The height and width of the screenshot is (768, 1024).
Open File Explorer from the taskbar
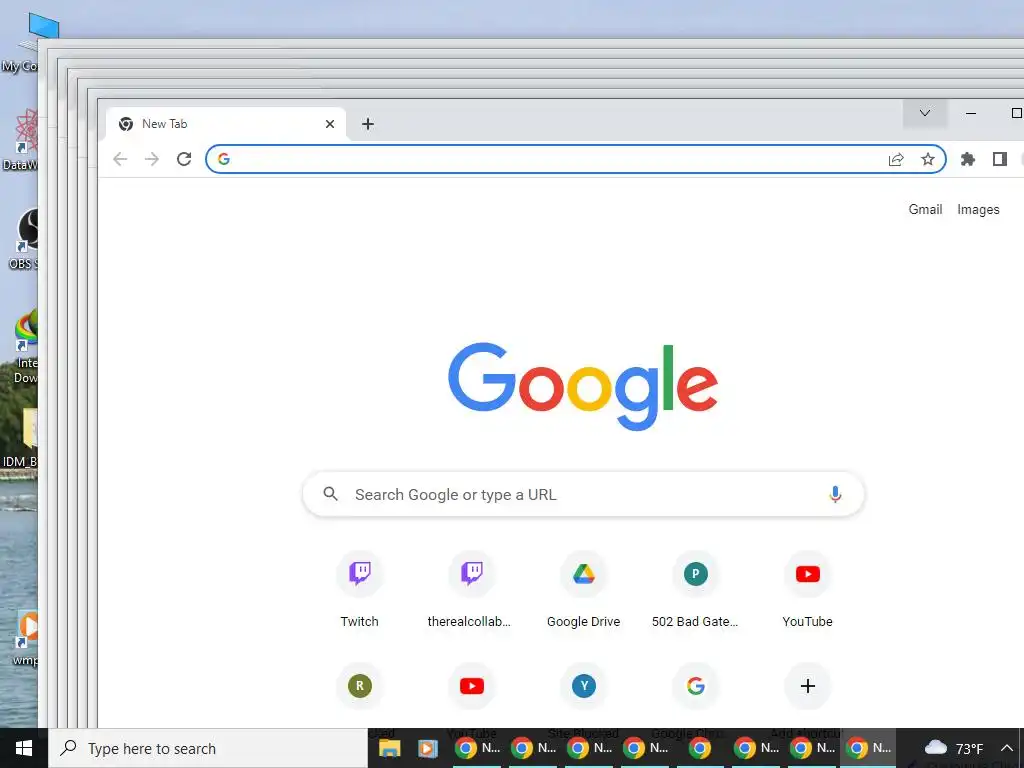pyautogui.click(x=390, y=748)
